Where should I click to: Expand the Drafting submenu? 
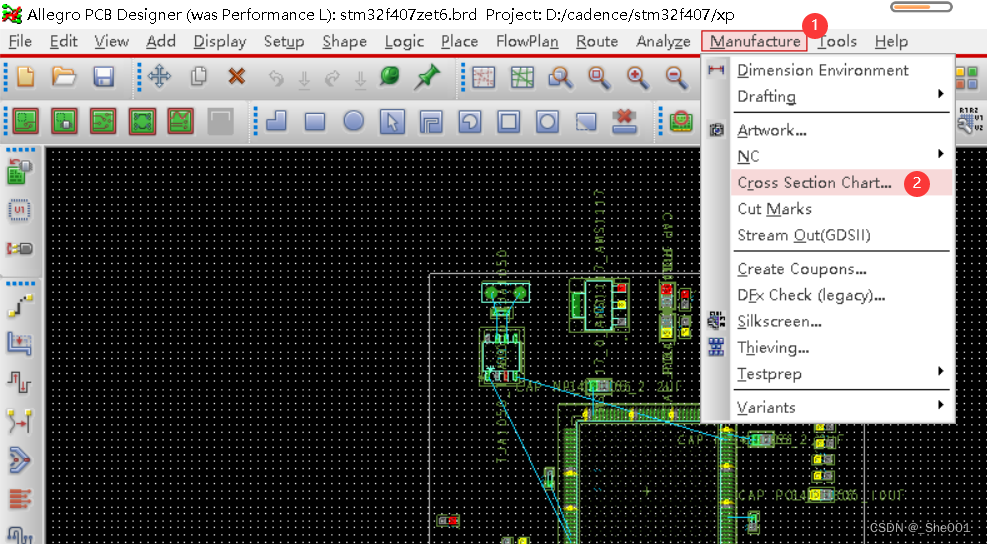point(940,96)
